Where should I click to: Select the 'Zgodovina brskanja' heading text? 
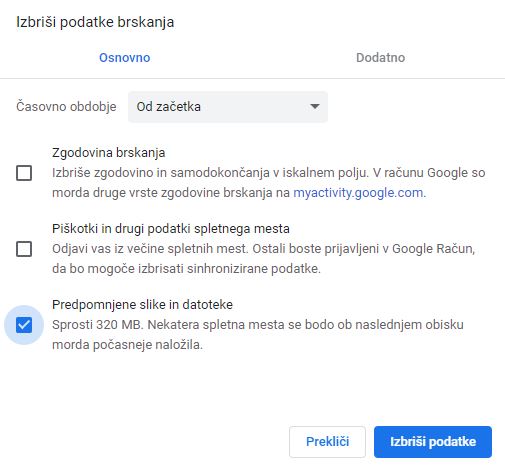pos(109,153)
